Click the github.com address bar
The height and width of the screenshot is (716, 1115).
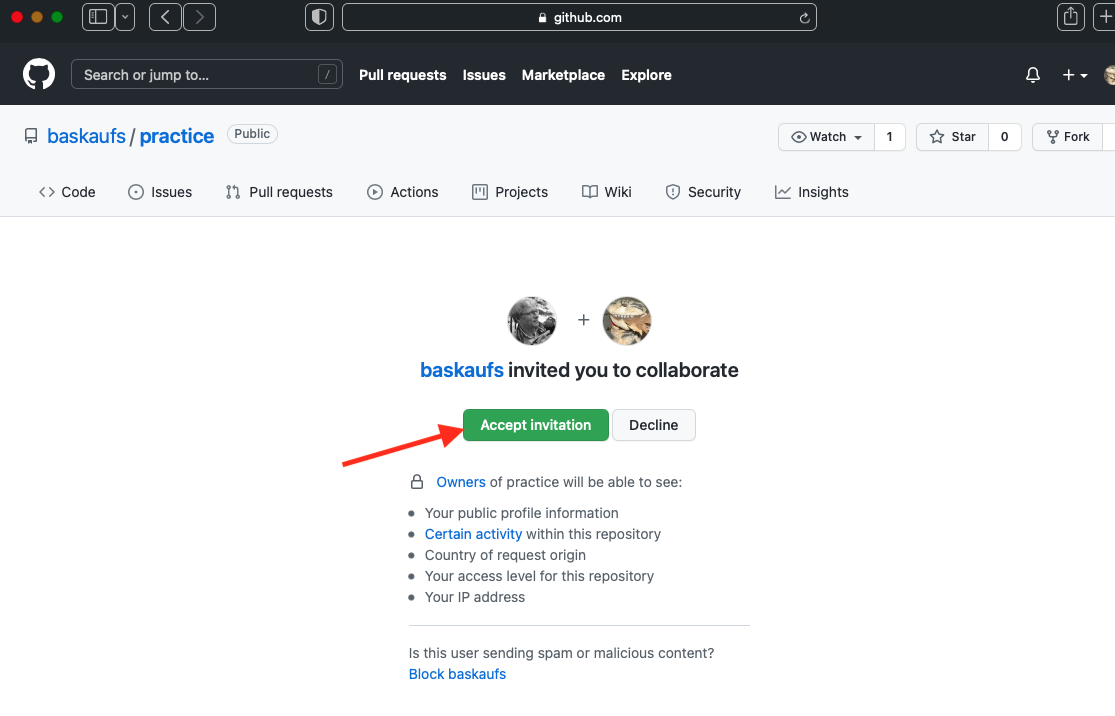click(x=579, y=17)
